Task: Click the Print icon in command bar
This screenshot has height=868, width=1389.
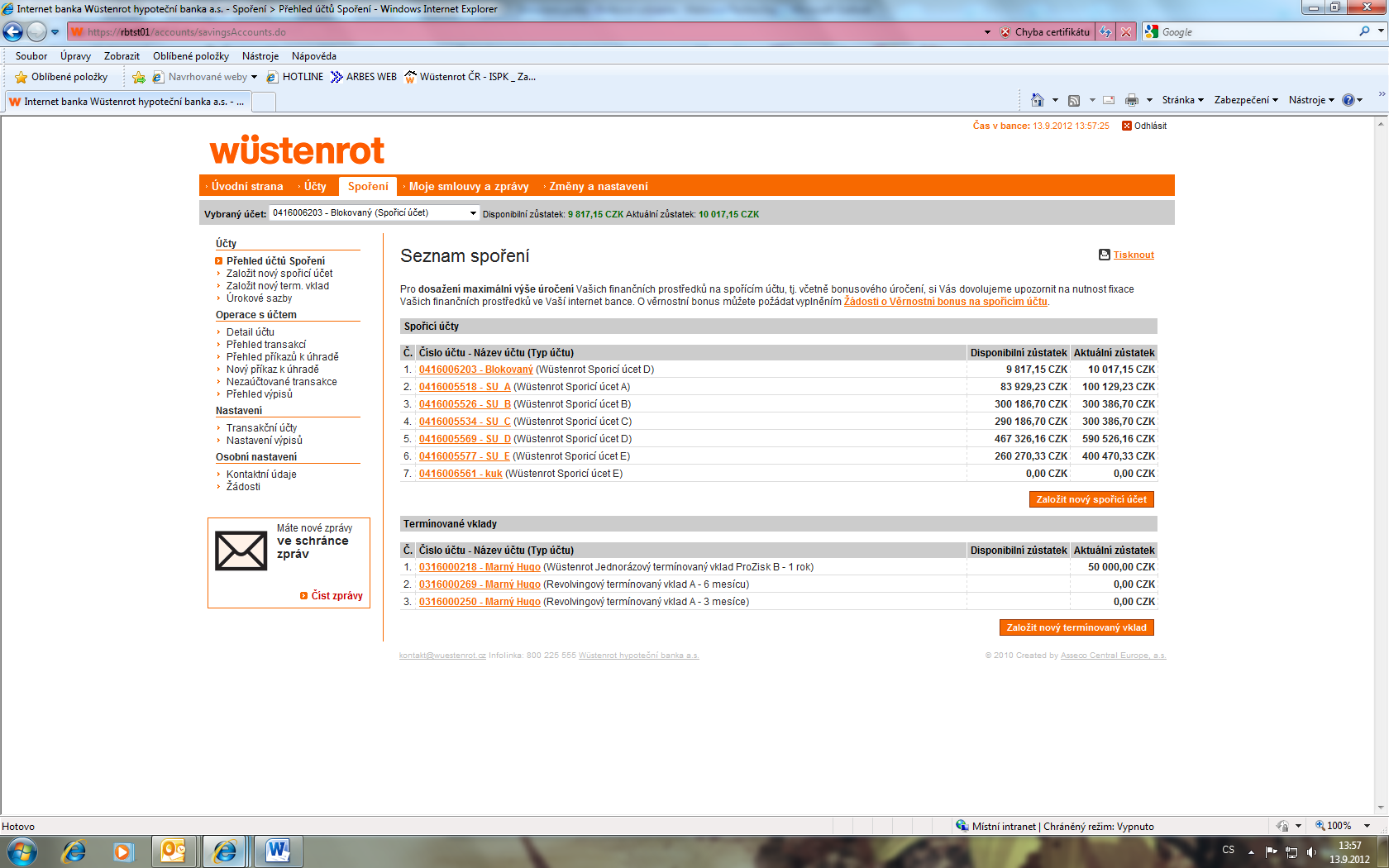Action: coord(1132,100)
